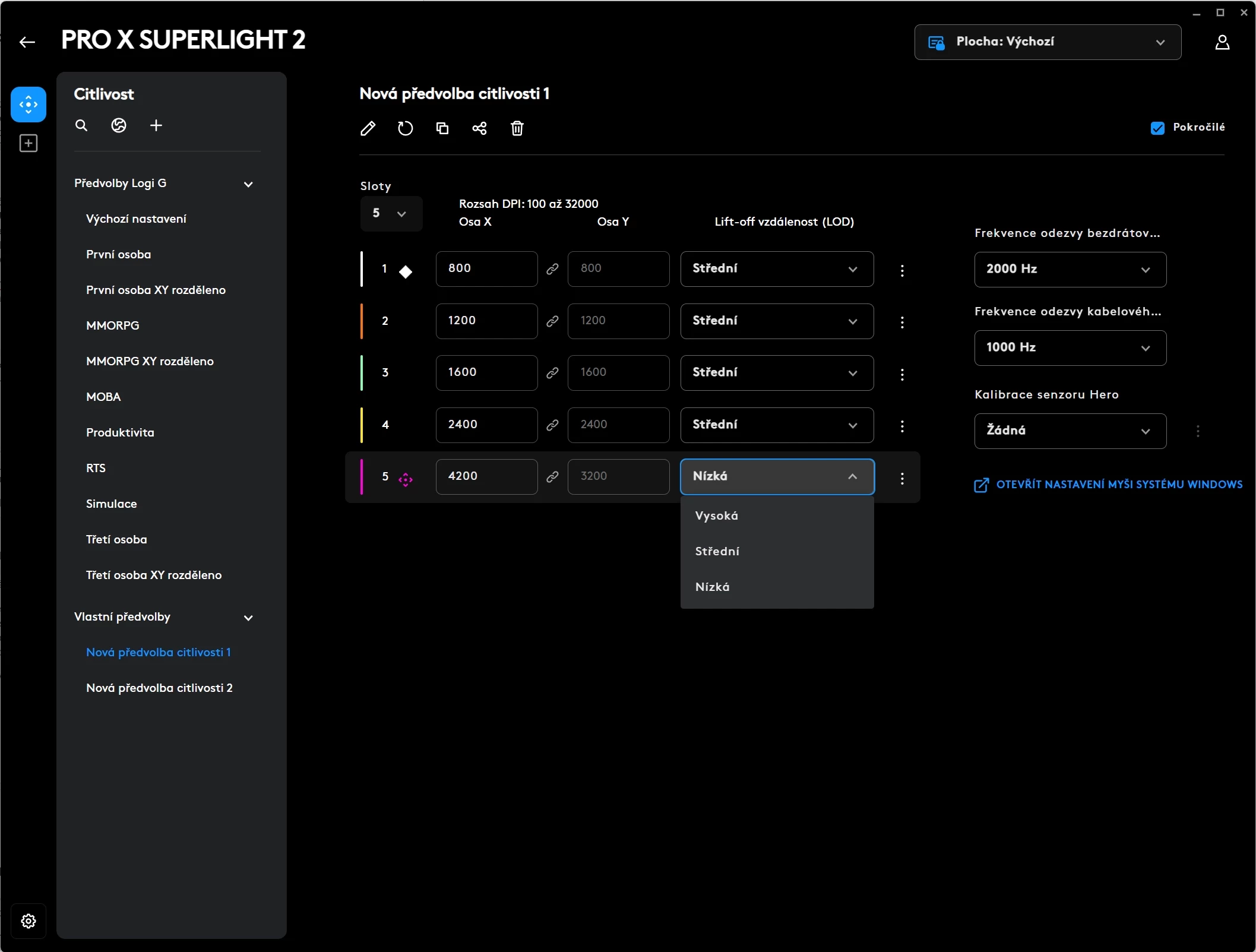This screenshot has width=1256, height=952.
Task: Open the 2000 Hz wireless report rate dropdown
Action: 1070,270
